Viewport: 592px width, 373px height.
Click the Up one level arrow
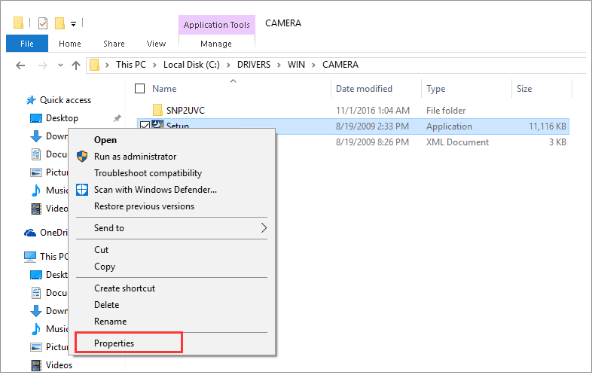(x=76, y=65)
